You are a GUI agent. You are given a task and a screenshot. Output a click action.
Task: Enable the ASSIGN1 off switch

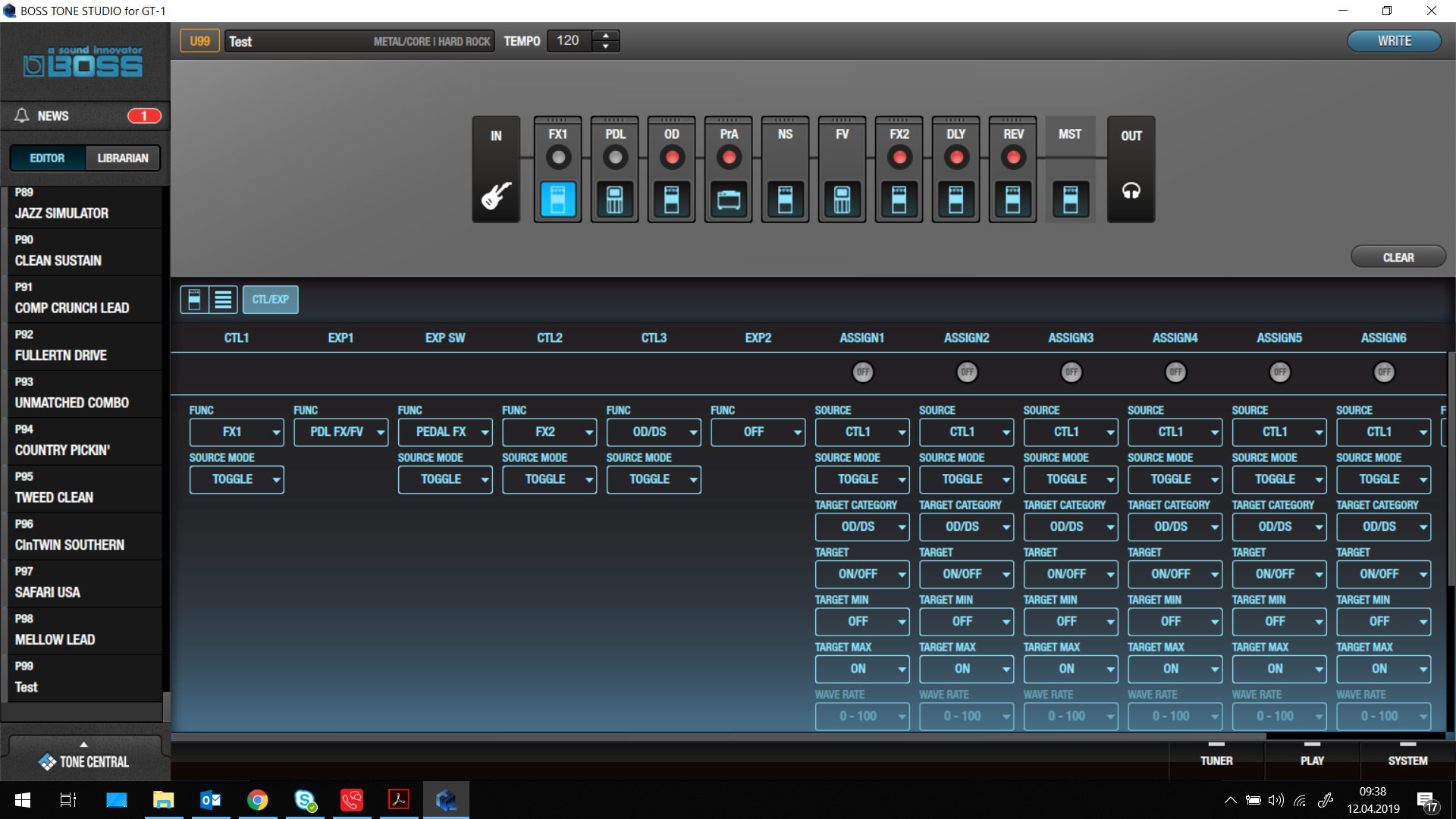(x=862, y=372)
